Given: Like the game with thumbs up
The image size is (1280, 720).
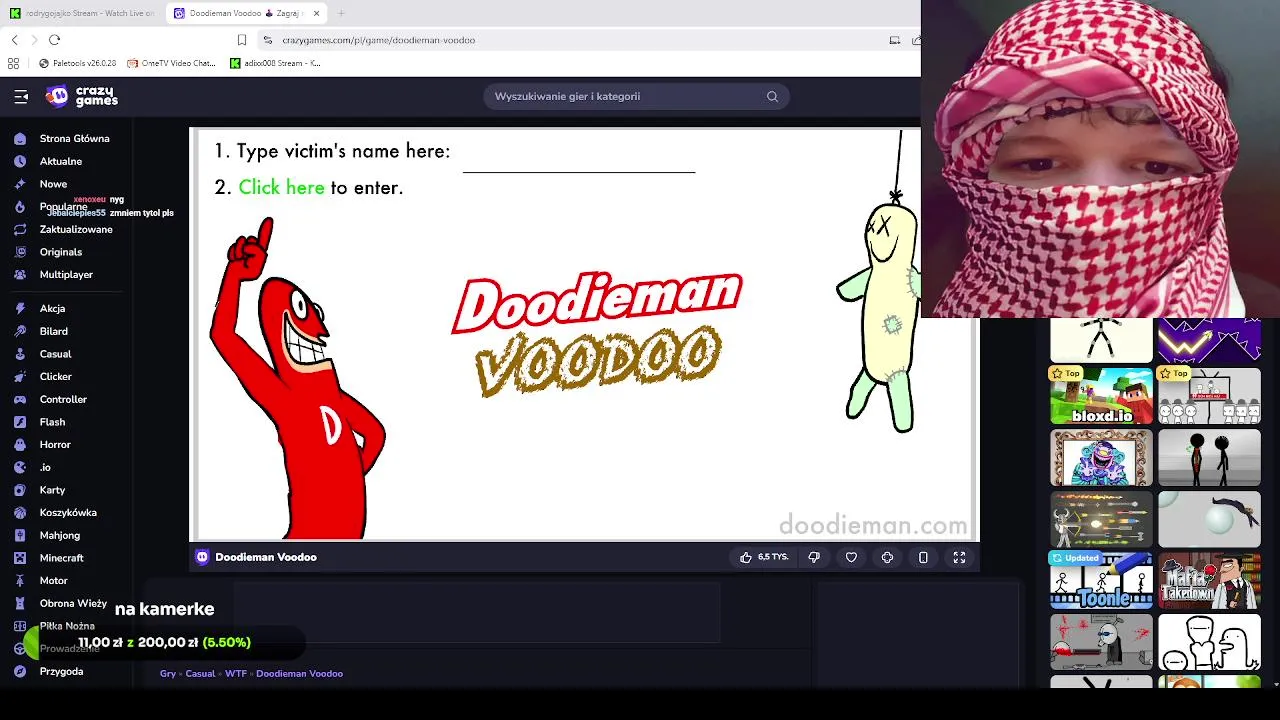Looking at the screenshot, I should 745,557.
